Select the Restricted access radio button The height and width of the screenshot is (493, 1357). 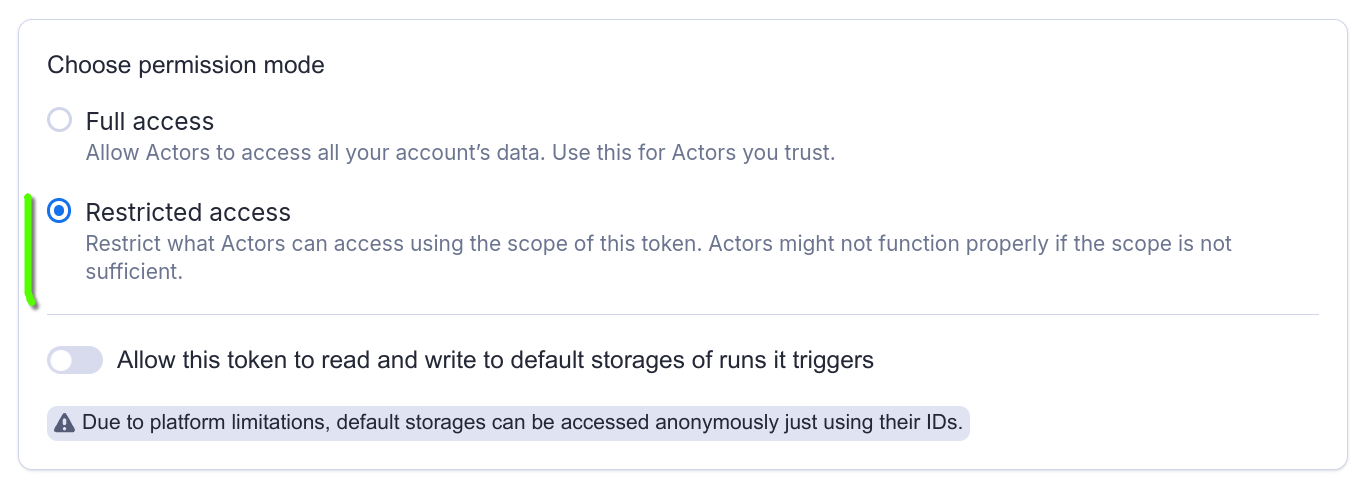click(x=60, y=212)
